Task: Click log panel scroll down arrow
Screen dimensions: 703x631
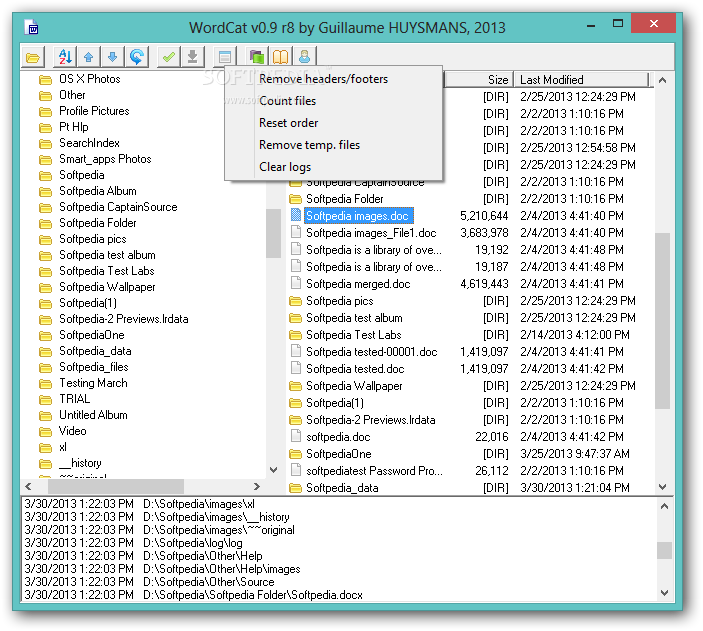Action: point(664,593)
